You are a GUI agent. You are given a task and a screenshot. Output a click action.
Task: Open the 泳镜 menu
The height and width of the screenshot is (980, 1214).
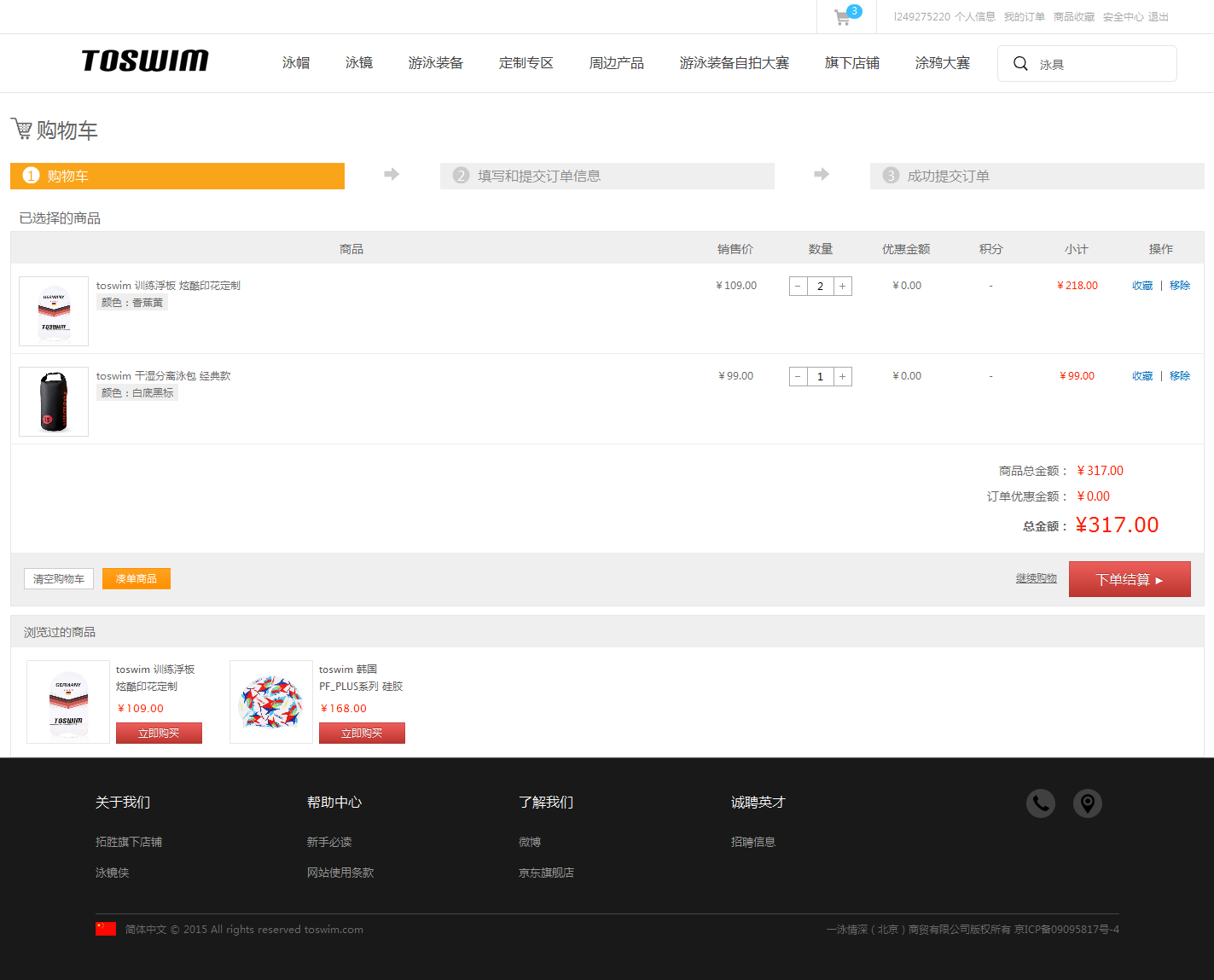[359, 63]
